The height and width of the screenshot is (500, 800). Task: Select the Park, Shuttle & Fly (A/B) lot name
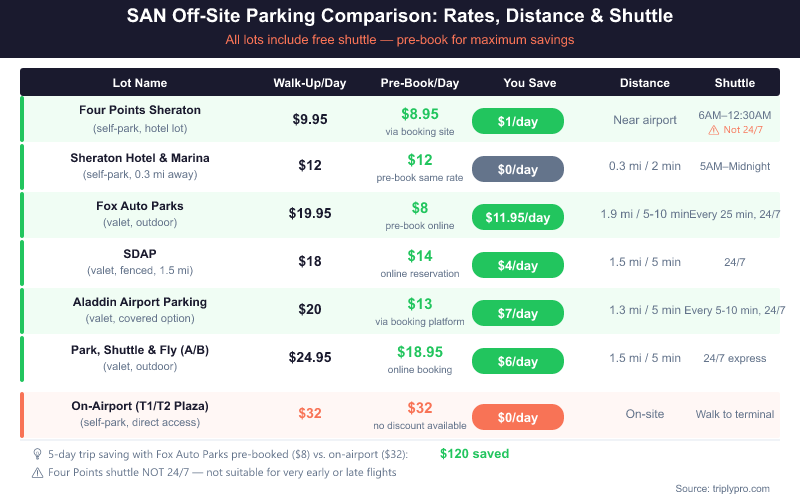tap(140, 350)
